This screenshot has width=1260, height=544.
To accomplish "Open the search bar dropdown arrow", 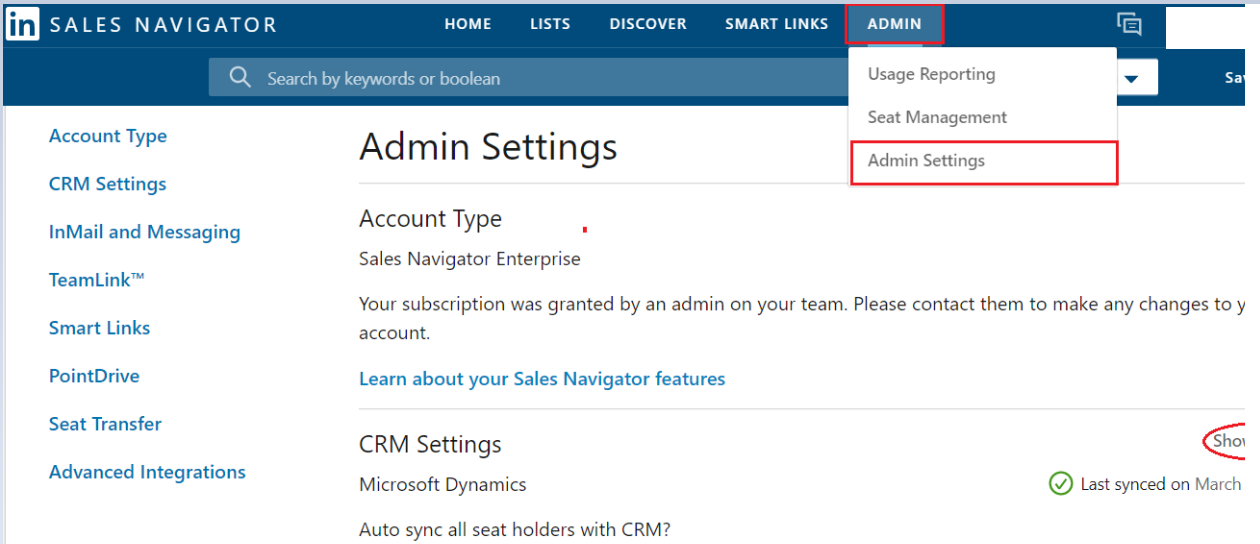I will click(x=1132, y=78).
